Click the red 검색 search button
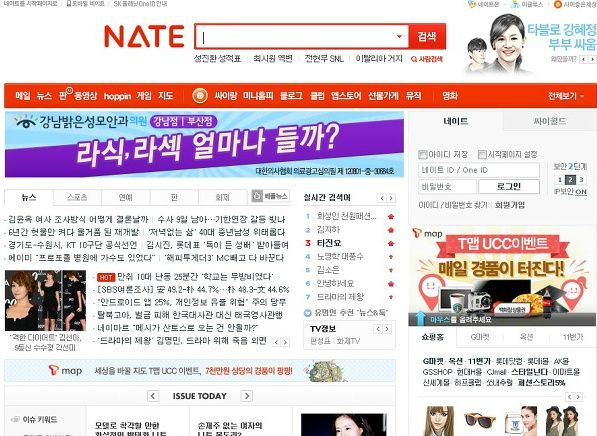This screenshot has width=597, height=436. pos(427,37)
